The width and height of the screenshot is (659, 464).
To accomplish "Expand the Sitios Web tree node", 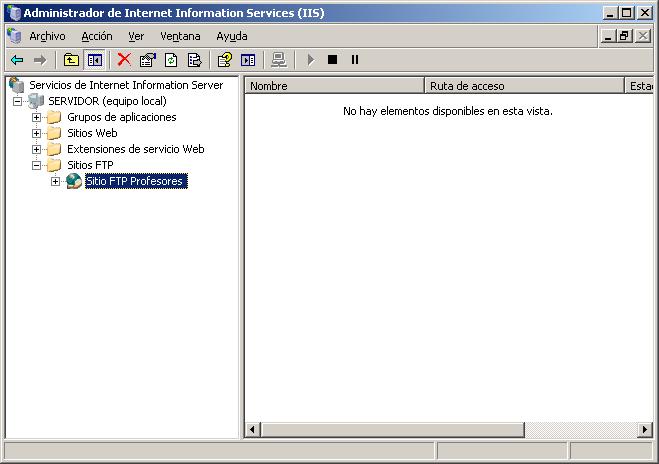I will coord(37,133).
